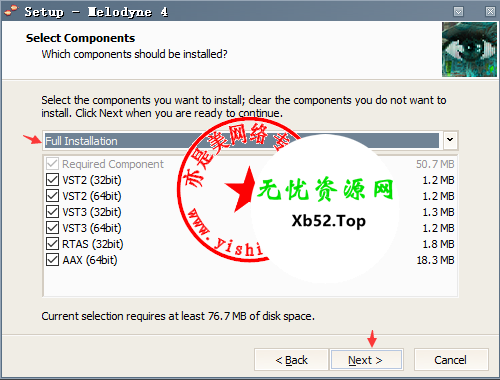The height and width of the screenshot is (380, 500).
Task: Cancel the Melodyne 4 setup
Action: coord(451,360)
